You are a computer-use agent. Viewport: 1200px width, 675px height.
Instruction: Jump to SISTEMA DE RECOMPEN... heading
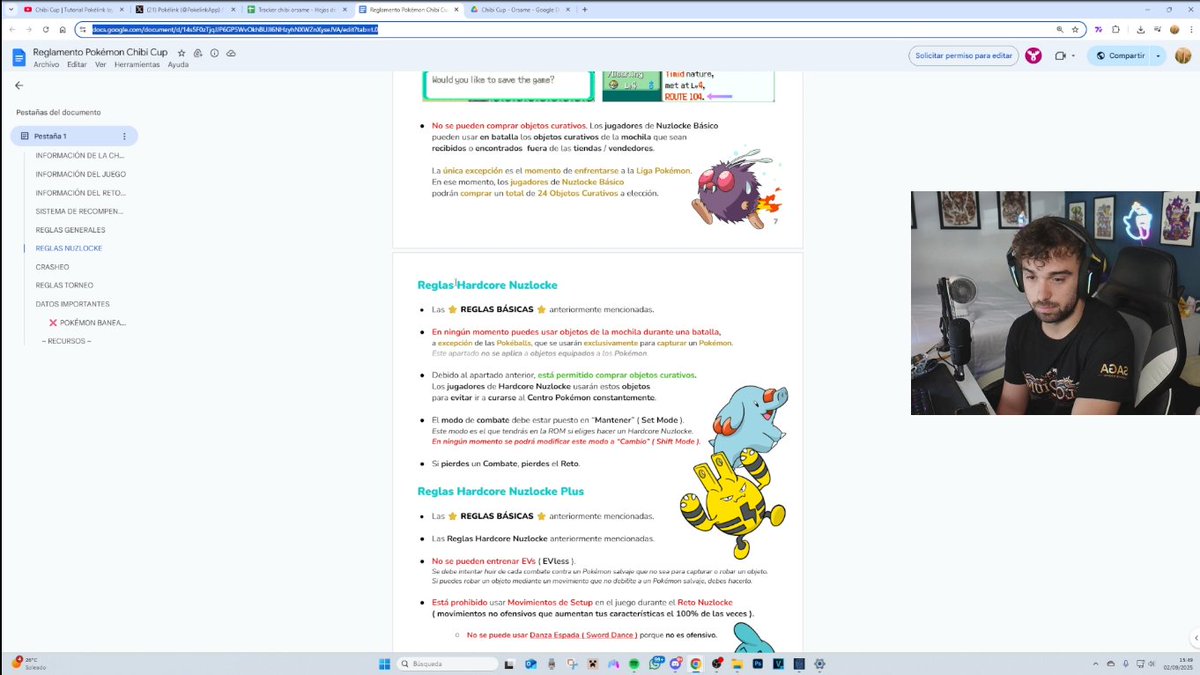tap(79, 211)
